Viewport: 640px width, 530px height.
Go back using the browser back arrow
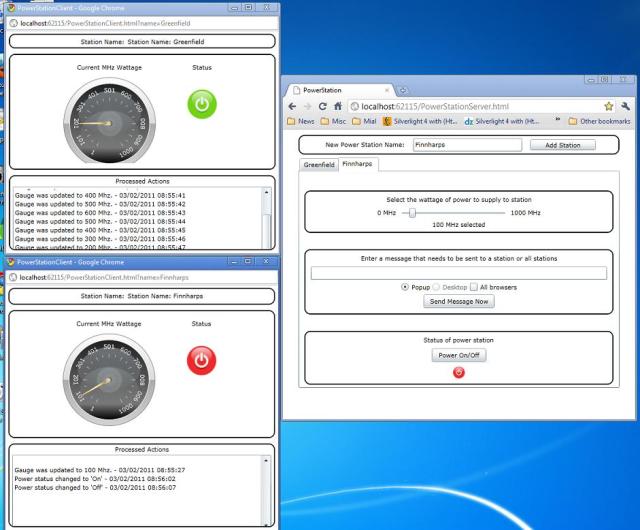point(292,107)
